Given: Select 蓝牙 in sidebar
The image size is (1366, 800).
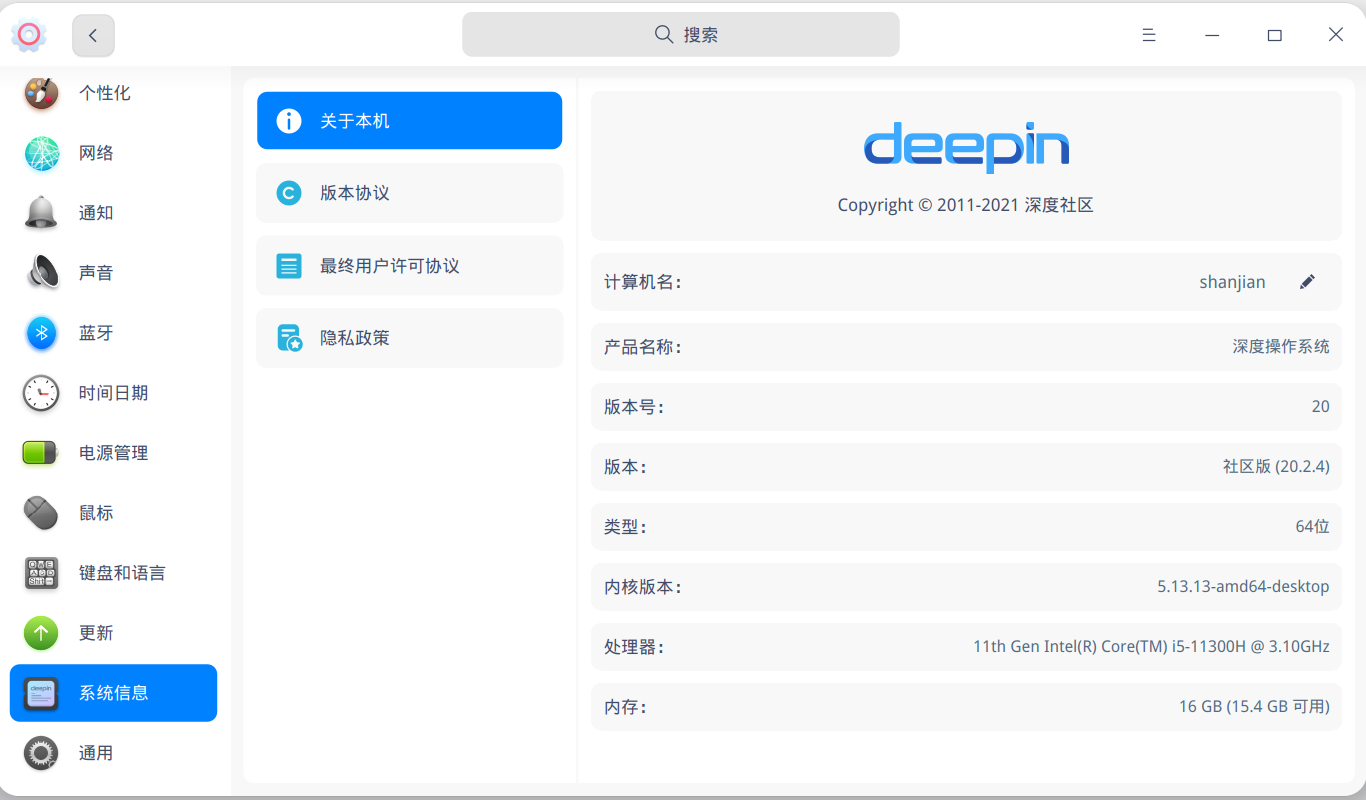Looking at the screenshot, I should [x=113, y=333].
